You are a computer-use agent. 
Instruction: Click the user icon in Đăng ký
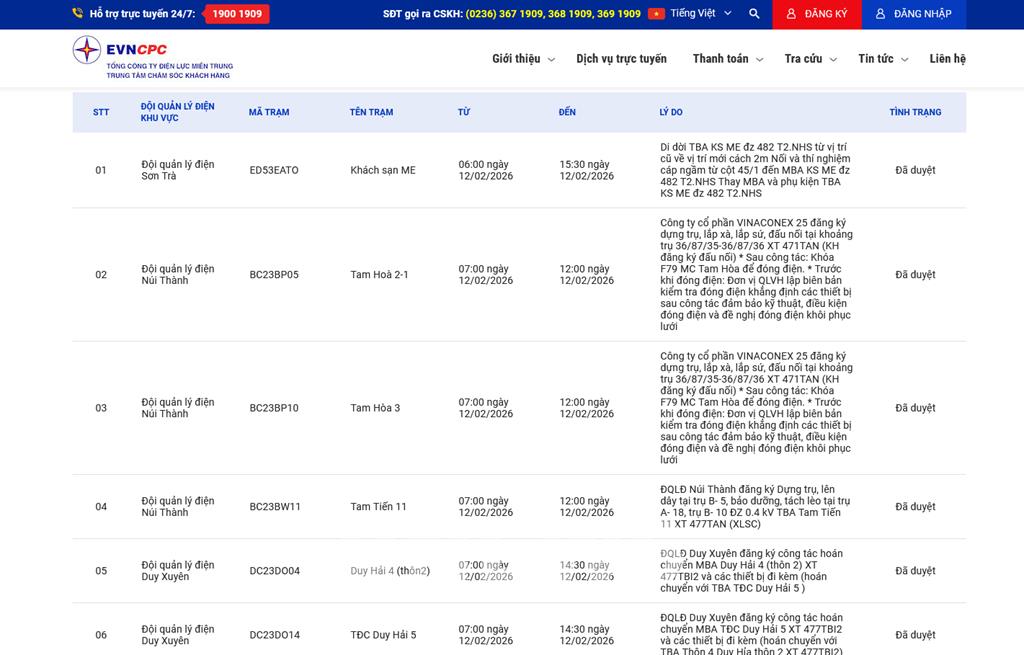pyautogui.click(x=791, y=14)
